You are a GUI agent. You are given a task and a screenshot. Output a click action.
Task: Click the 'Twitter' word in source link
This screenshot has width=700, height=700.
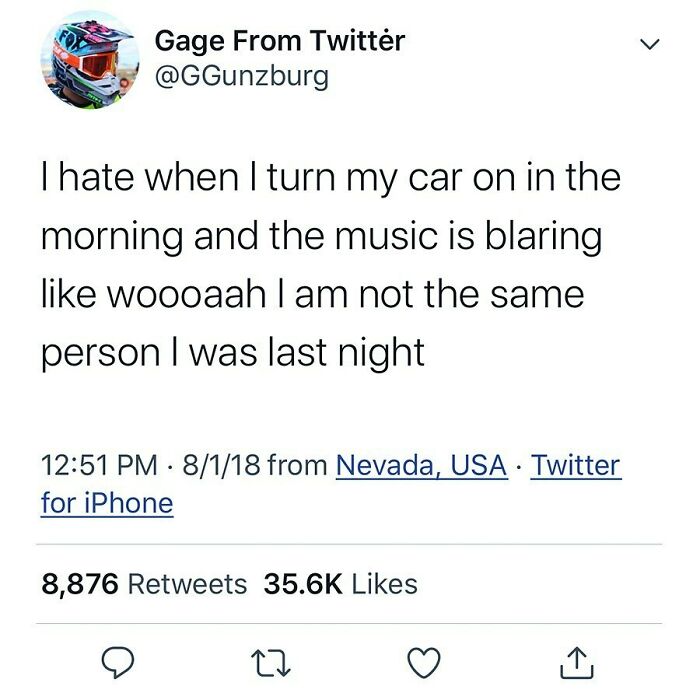[x=575, y=465]
